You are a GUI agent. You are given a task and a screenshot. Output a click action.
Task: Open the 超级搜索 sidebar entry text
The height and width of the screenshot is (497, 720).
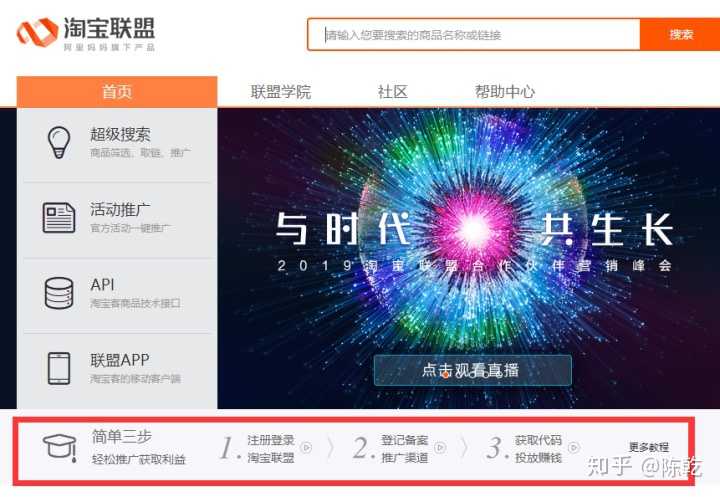[x=120, y=135]
